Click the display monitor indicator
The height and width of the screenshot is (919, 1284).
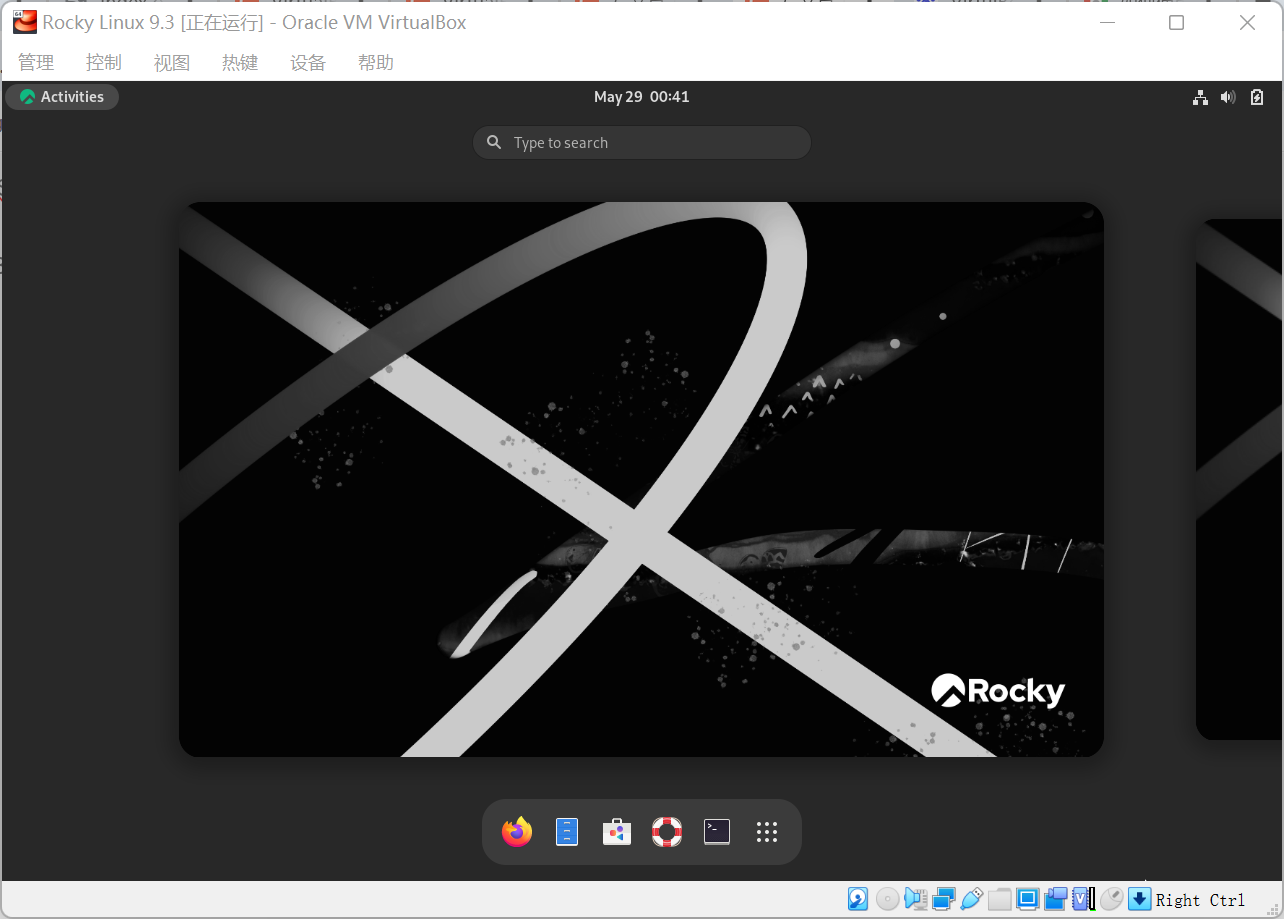pos(1027,899)
